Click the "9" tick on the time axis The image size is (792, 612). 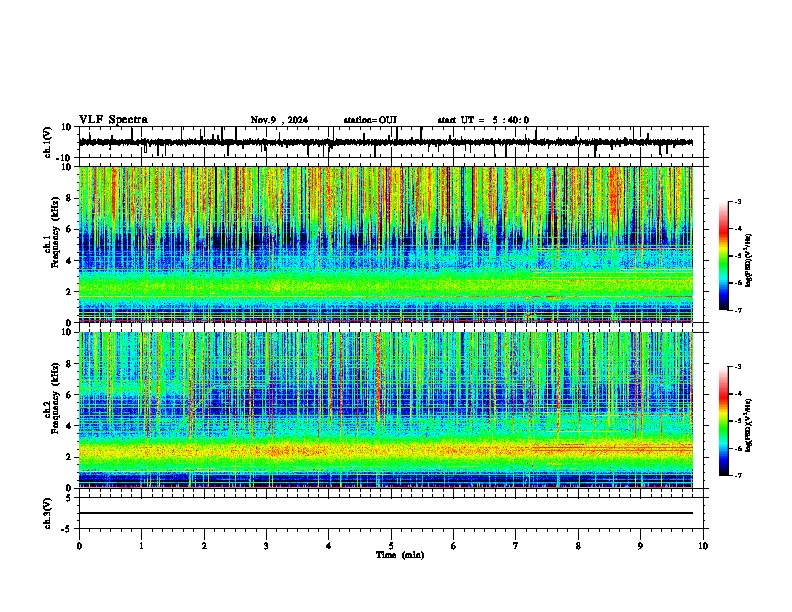[x=640, y=546]
